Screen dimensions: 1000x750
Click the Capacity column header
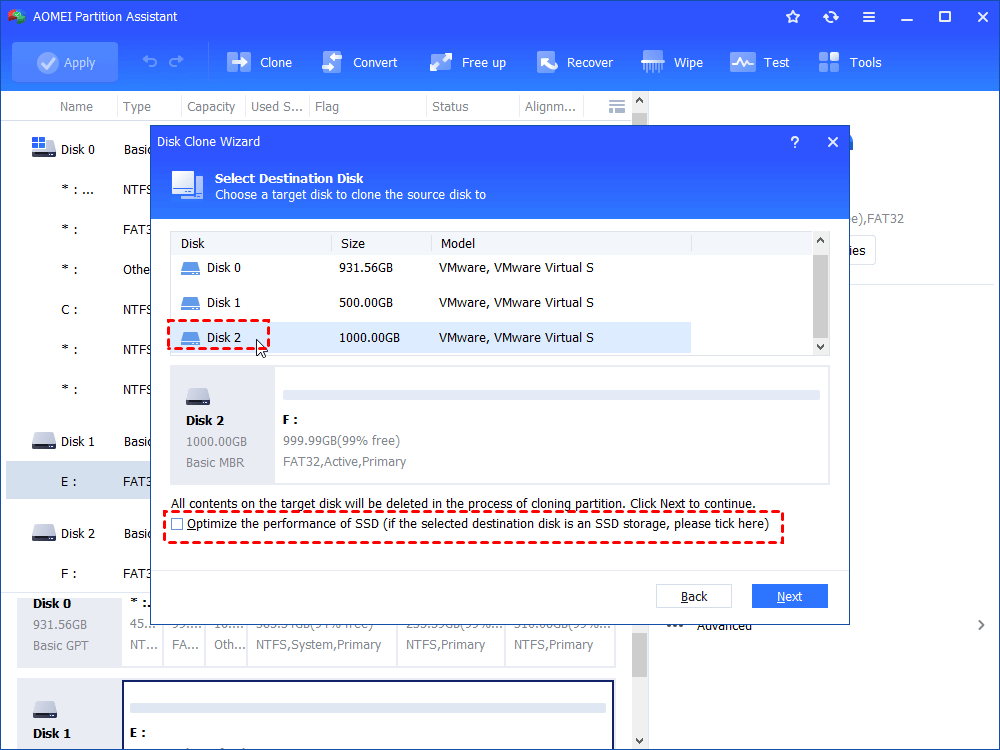pyautogui.click(x=211, y=107)
